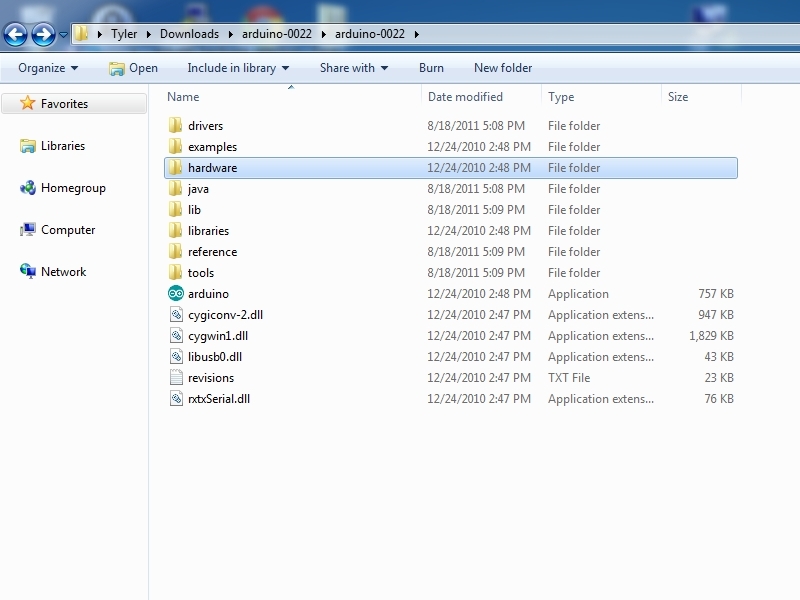800x600 pixels.
Task: Click the Open toolbar folder icon
Action: point(116,68)
